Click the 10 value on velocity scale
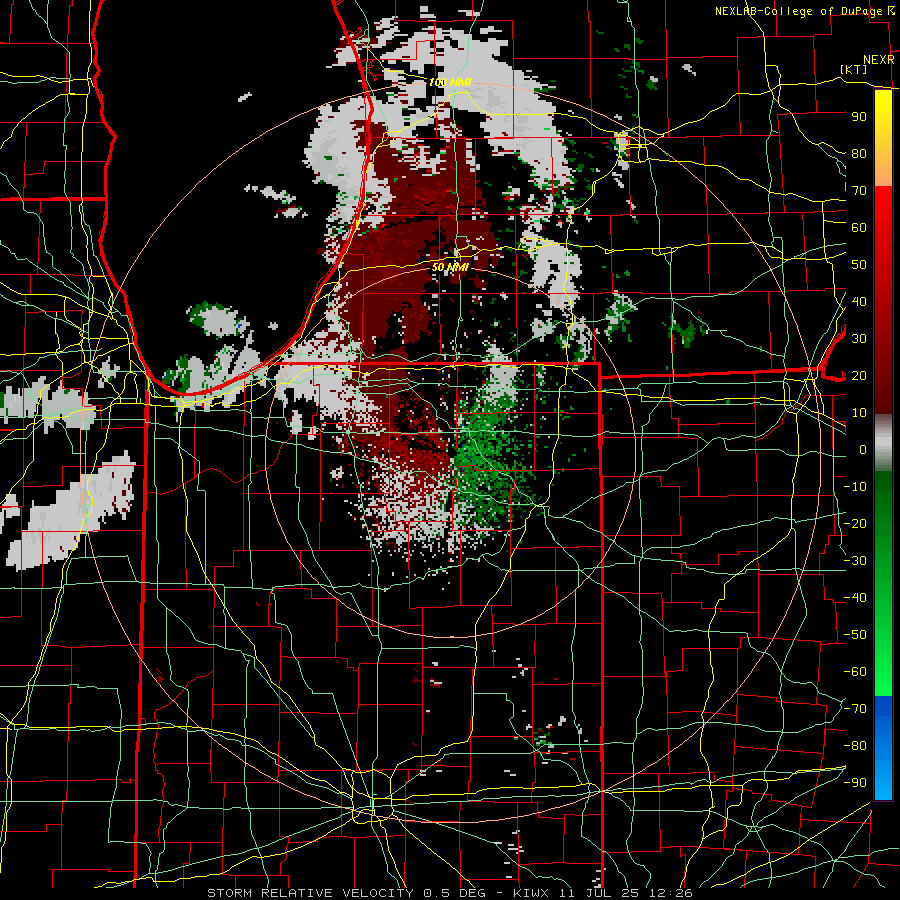The height and width of the screenshot is (900, 900). (859, 413)
